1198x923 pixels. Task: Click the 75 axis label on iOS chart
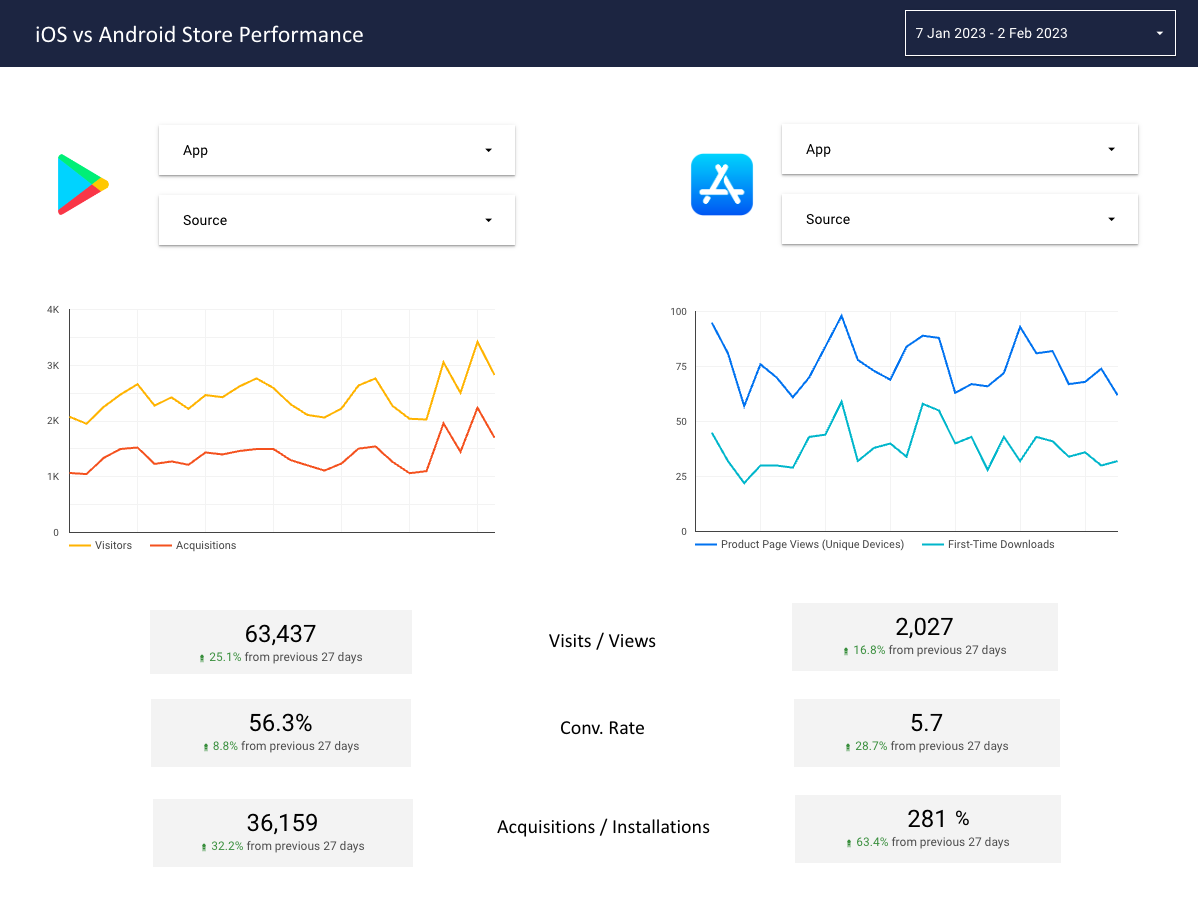click(x=681, y=367)
